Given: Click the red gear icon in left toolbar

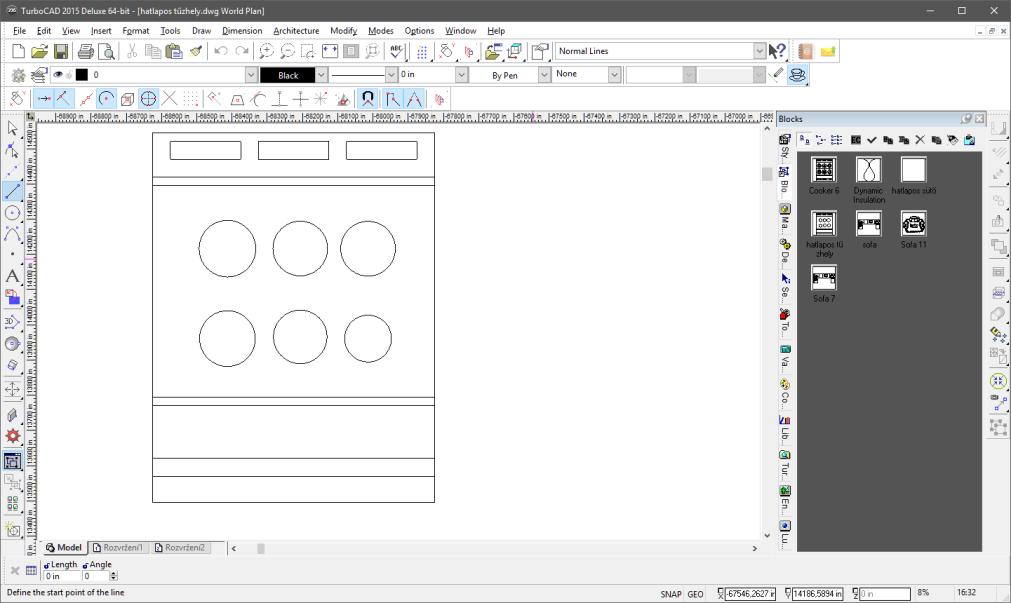Looking at the screenshot, I should [x=12, y=436].
